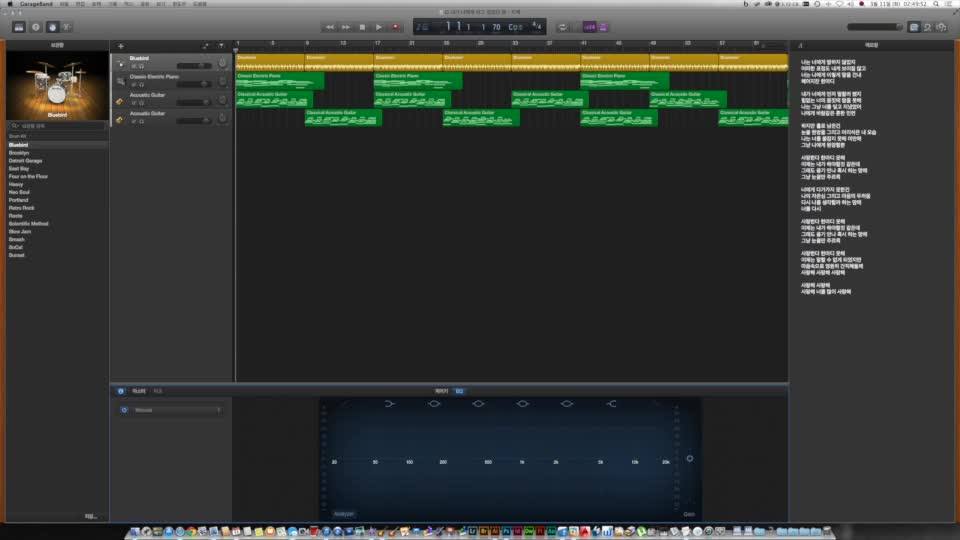
Task: Click the Analyzer button in EQ
Action: pyautogui.click(x=344, y=514)
